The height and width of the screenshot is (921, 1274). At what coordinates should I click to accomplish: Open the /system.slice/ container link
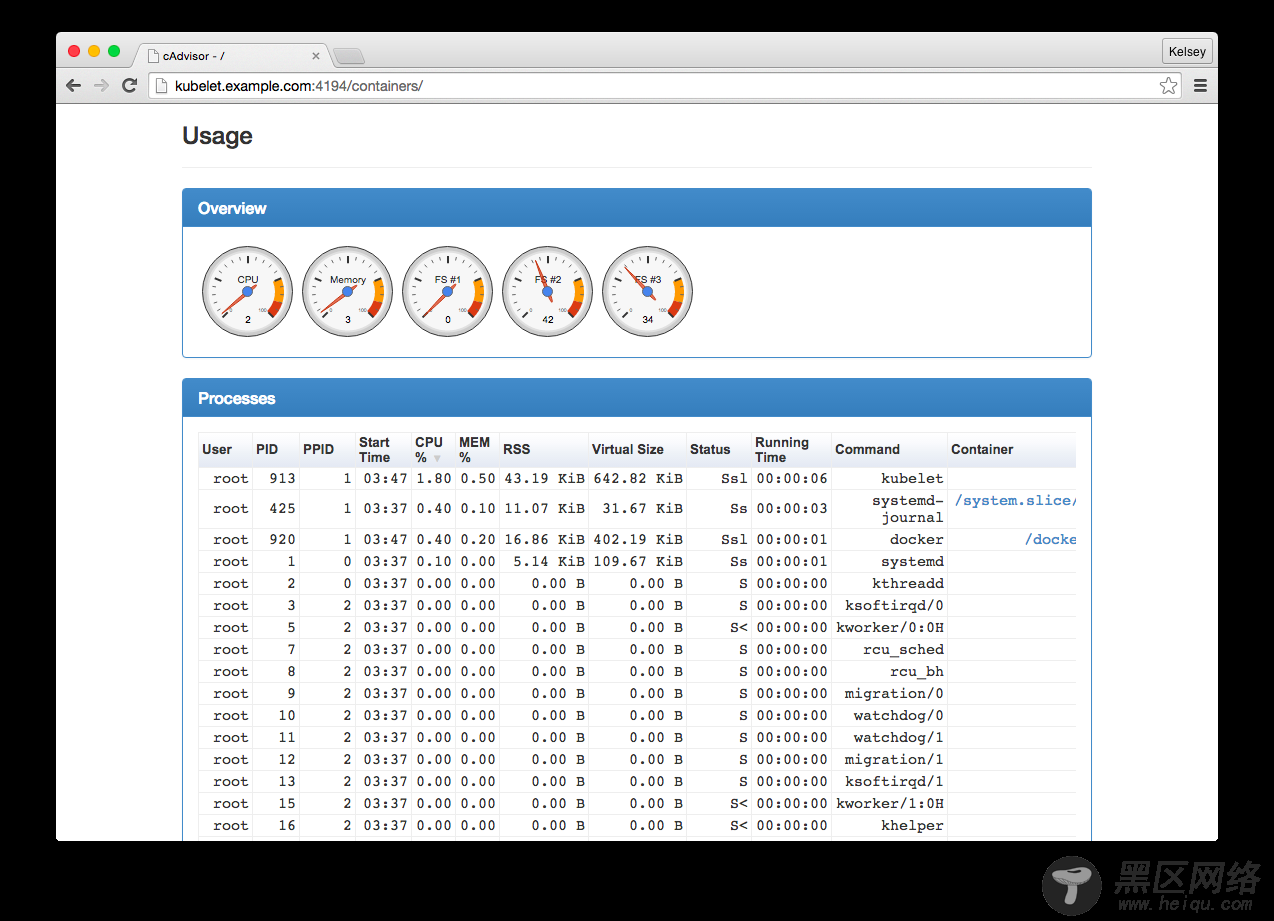[x=1015, y=501]
